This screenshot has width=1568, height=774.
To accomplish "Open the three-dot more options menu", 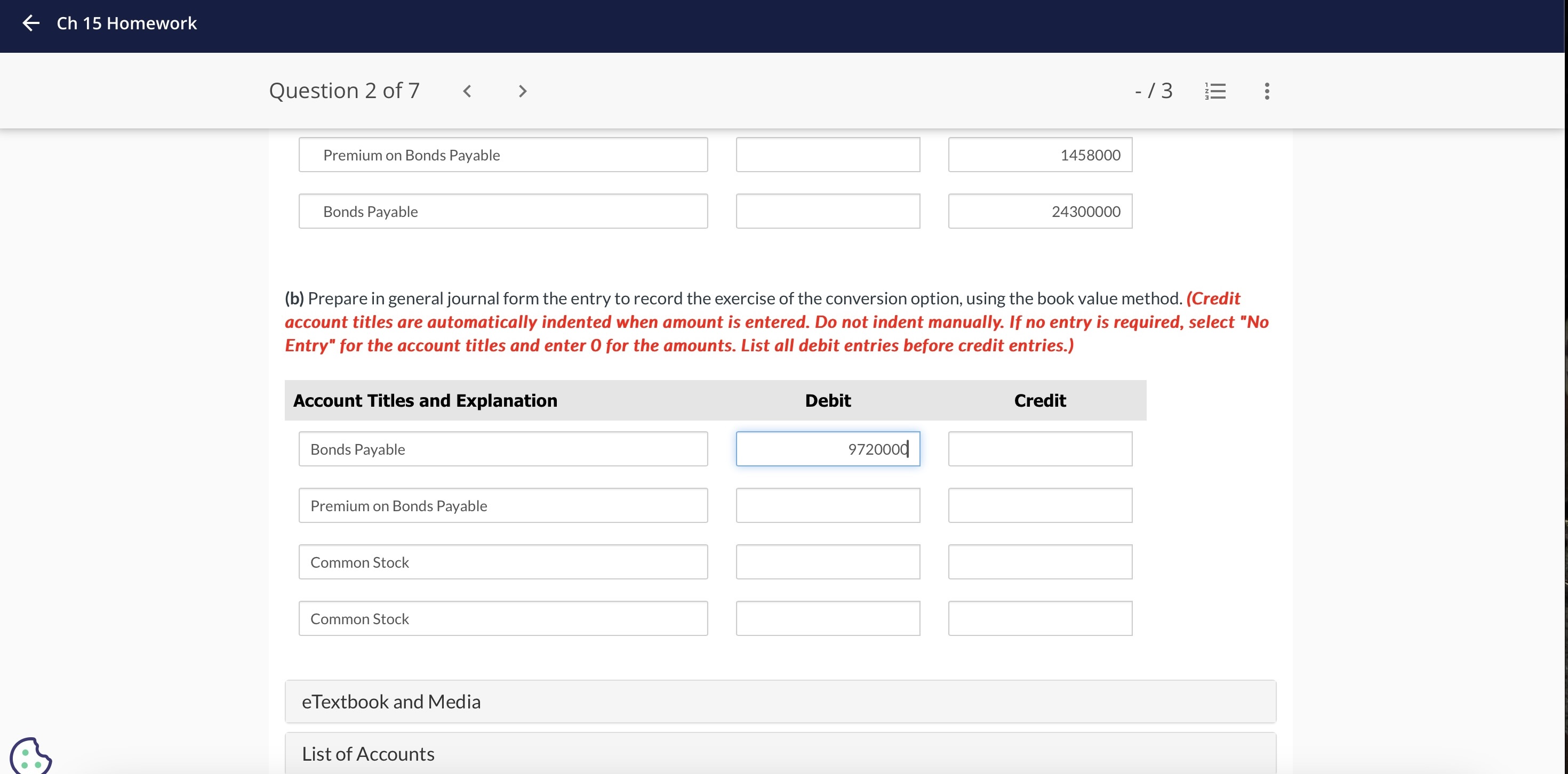I will (1267, 91).
